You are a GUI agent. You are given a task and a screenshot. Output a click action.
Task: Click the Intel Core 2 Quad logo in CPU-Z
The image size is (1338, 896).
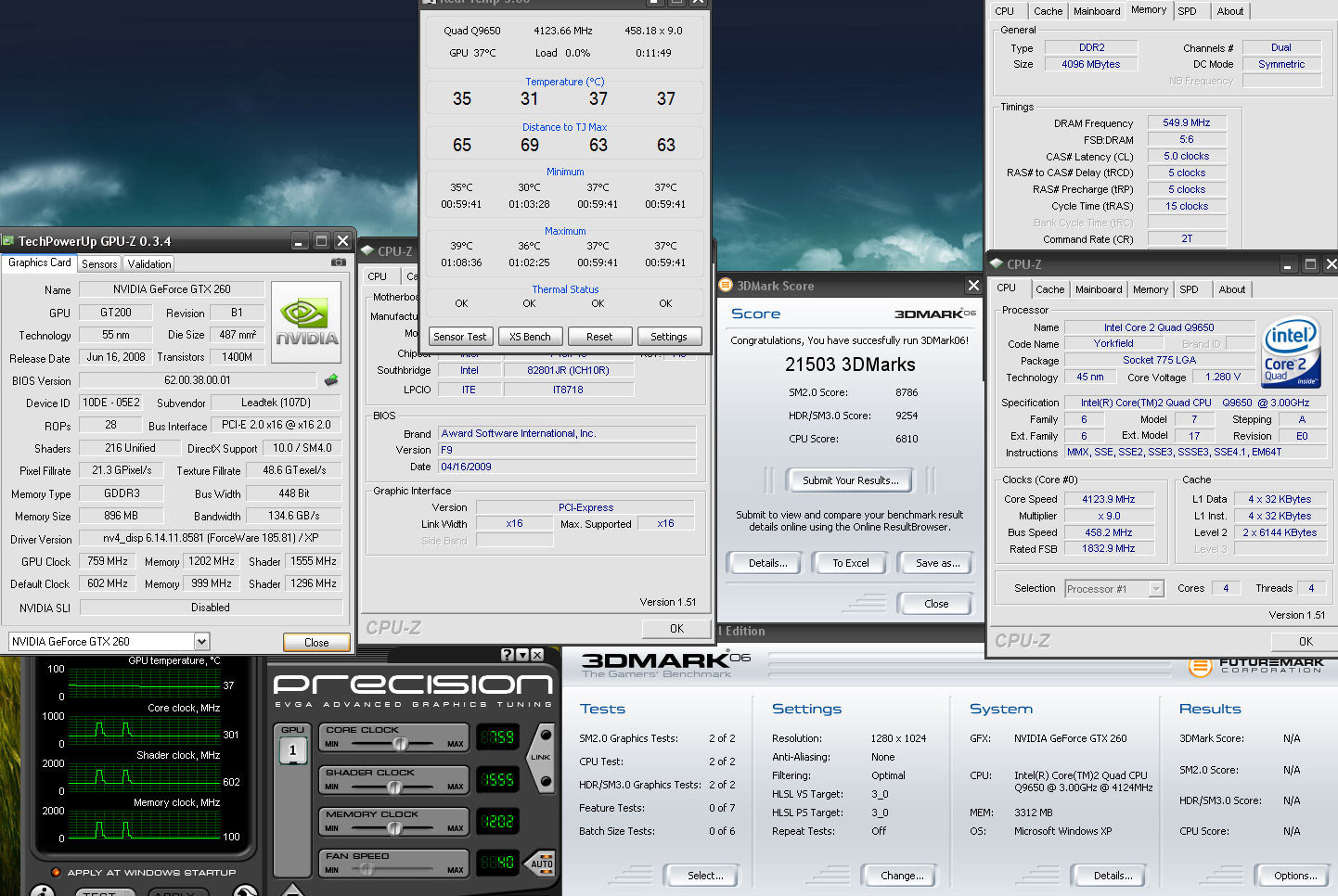(x=1291, y=353)
